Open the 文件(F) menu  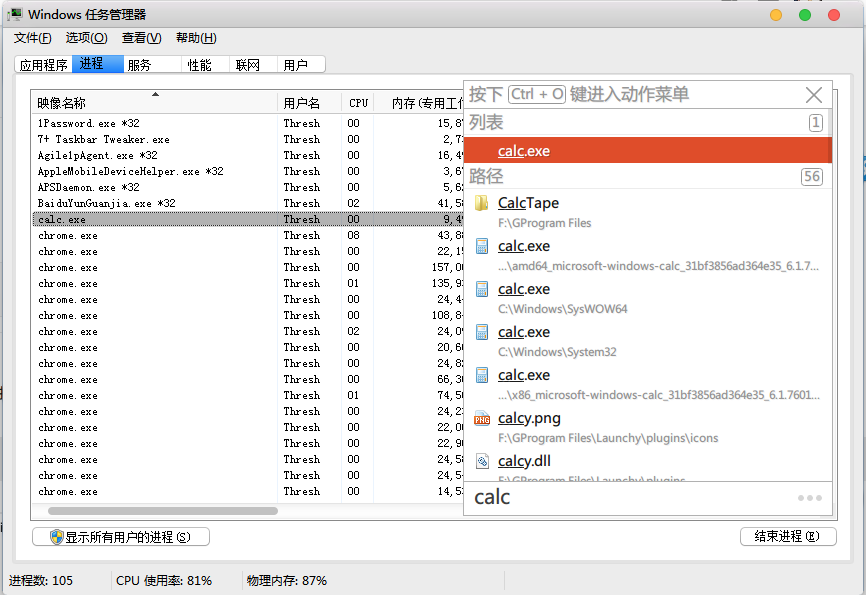33,38
